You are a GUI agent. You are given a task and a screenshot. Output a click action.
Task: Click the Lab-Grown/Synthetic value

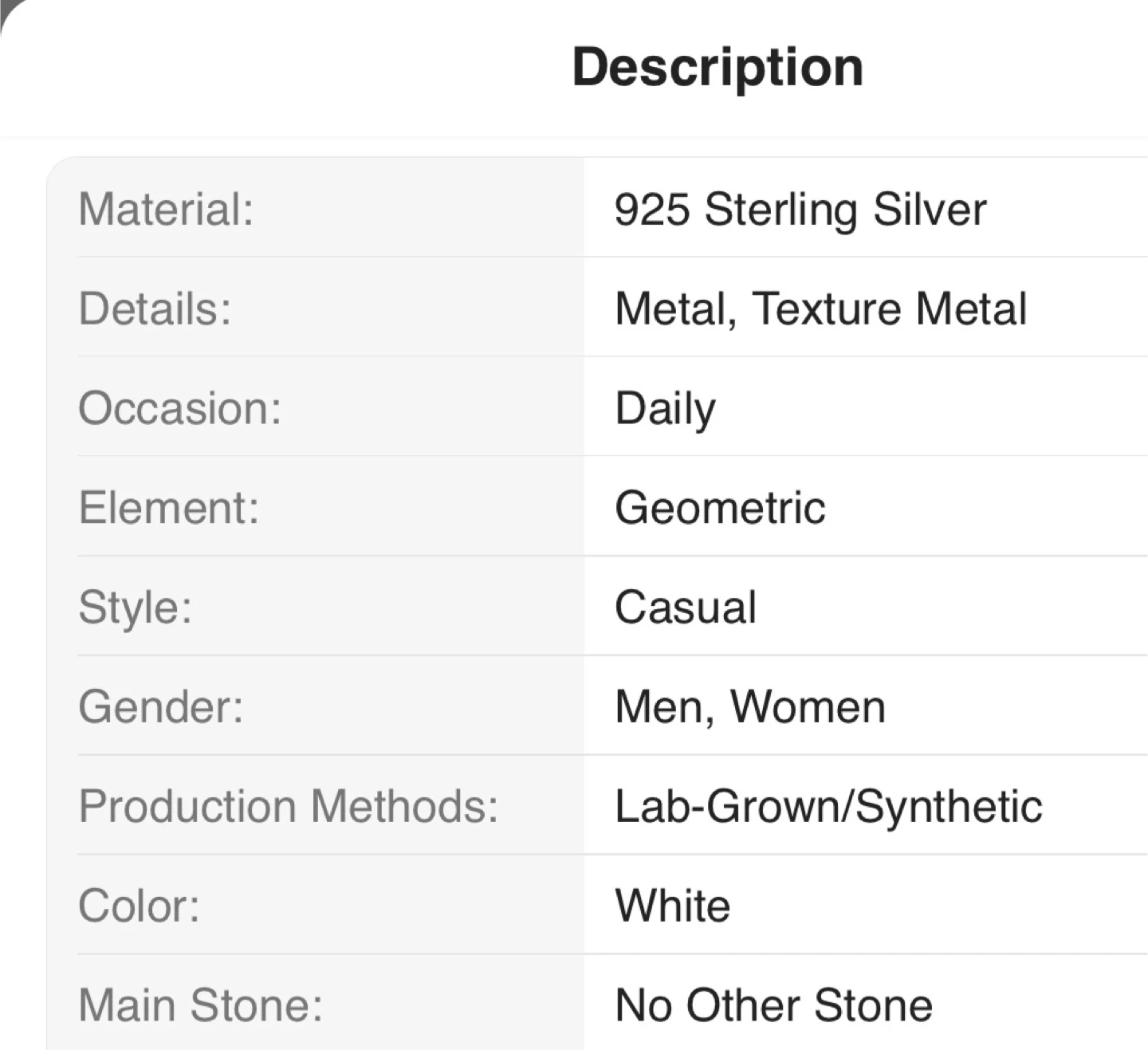click(828, 806)
